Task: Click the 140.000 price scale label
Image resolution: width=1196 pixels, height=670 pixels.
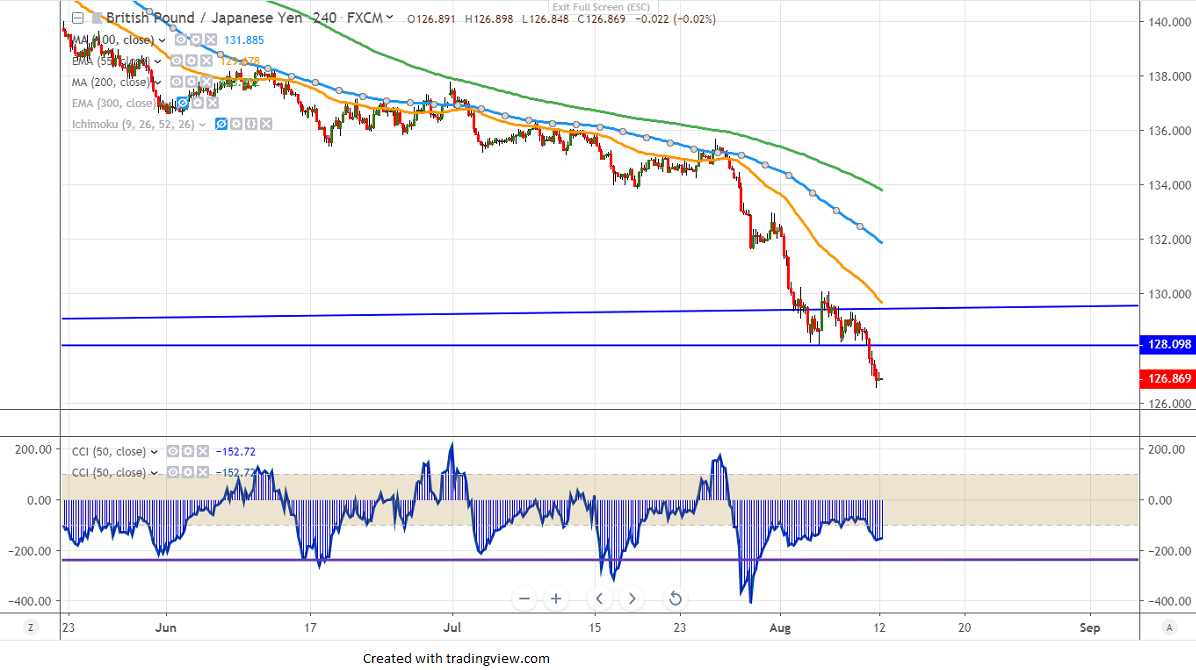Action: 1169,22
